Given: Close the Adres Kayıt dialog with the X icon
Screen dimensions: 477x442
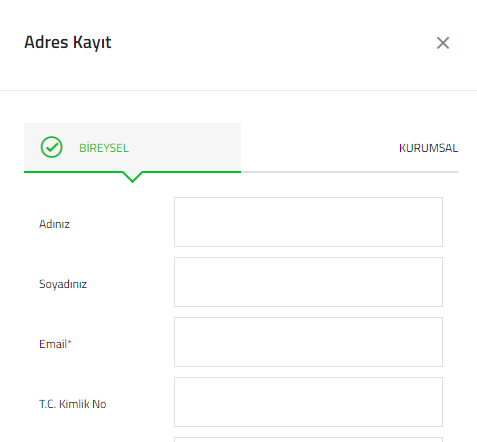Looking at the screenshot, I should click(443, 43).
